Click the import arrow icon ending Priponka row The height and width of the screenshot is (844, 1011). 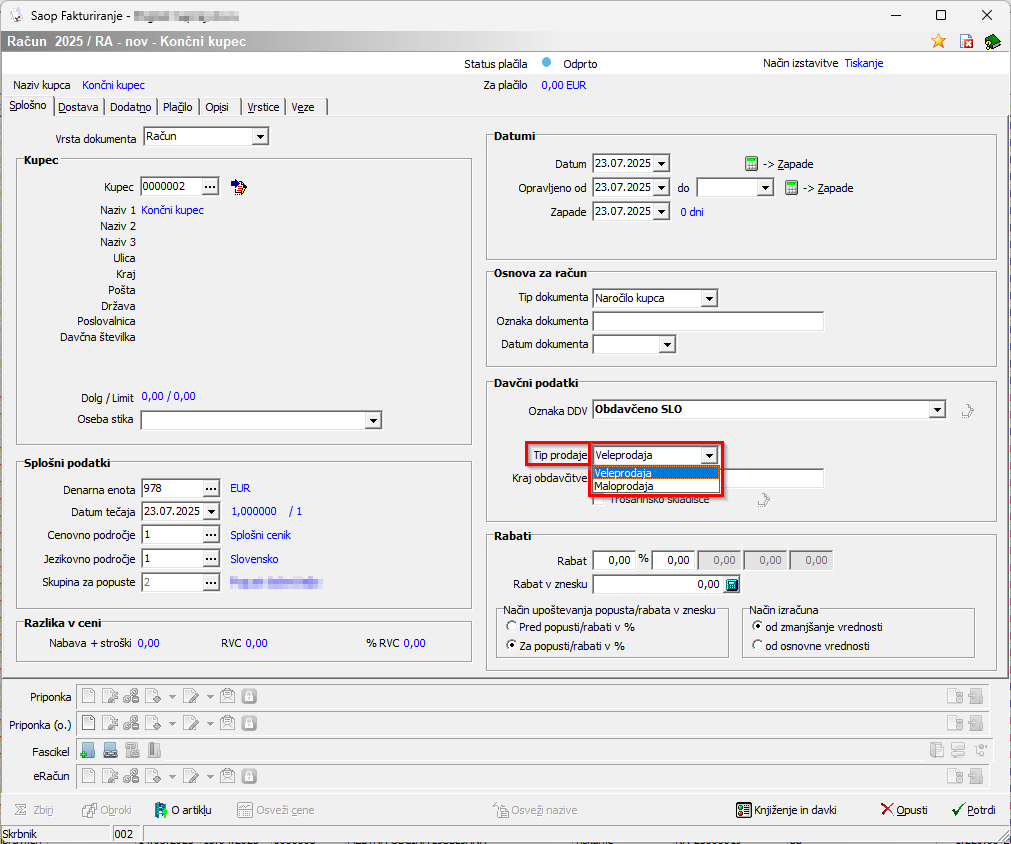(976, 696)
